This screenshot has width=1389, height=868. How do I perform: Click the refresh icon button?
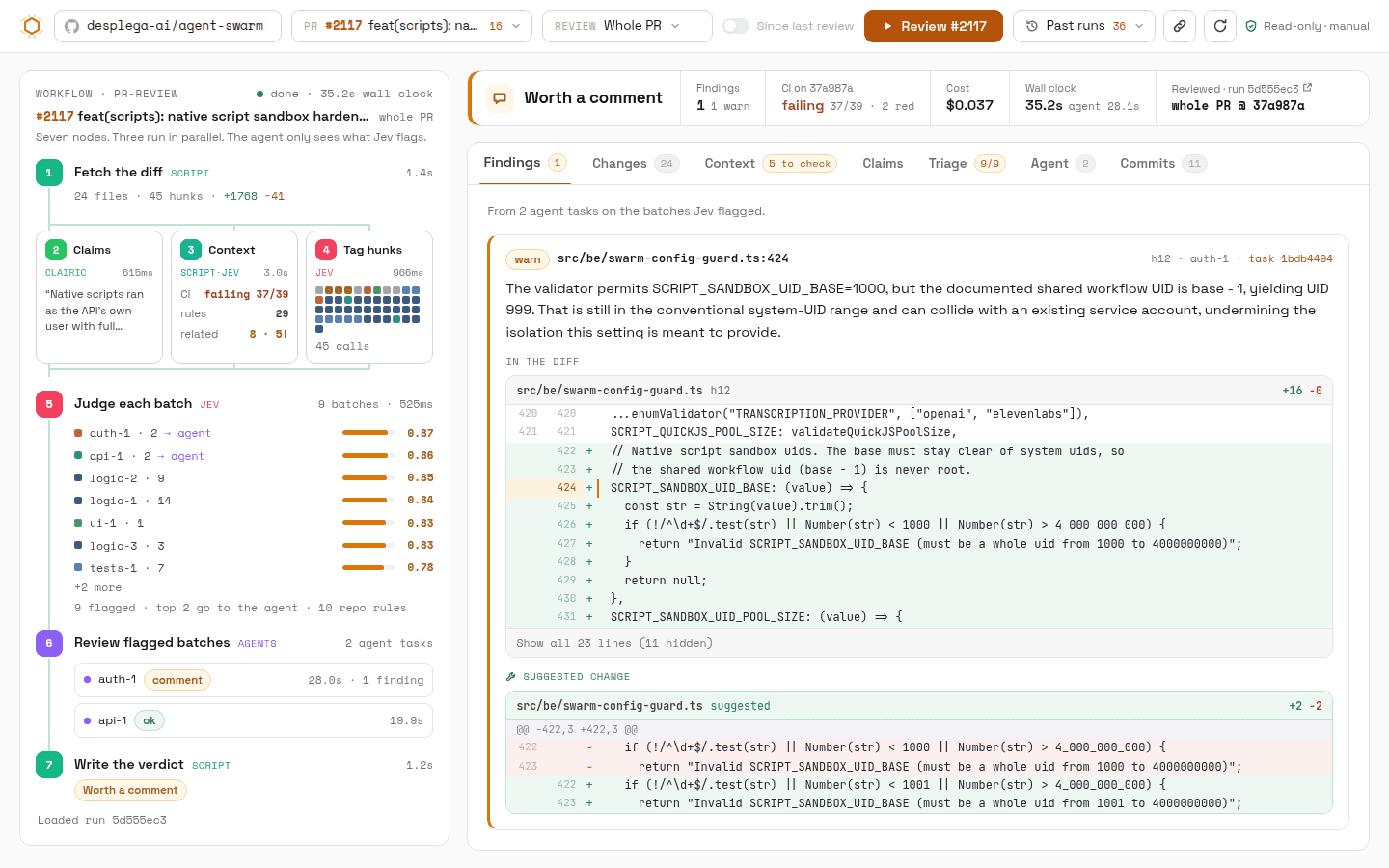click(1220, 26)
